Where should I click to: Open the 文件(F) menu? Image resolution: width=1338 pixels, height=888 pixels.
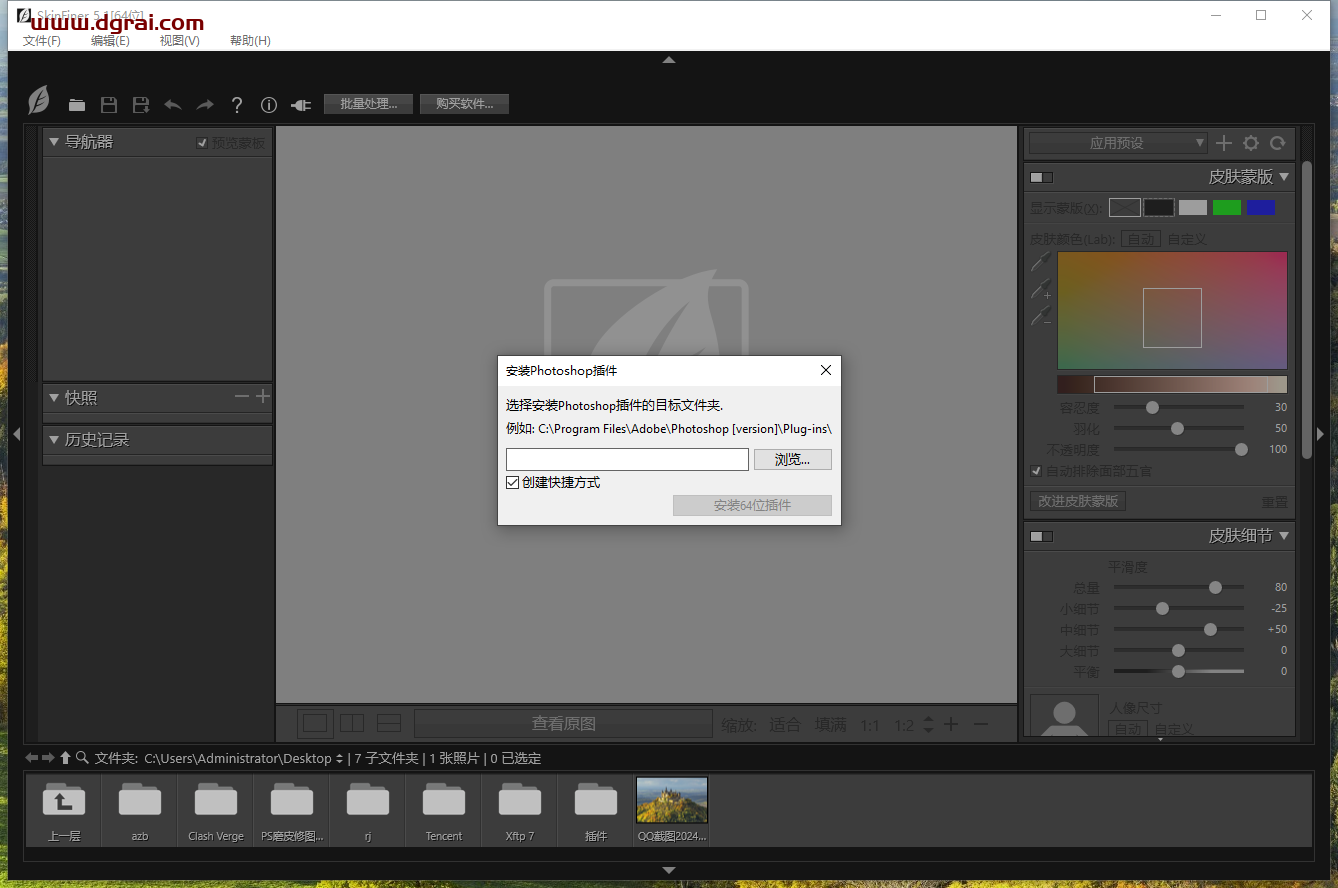[x=42, y=41]
